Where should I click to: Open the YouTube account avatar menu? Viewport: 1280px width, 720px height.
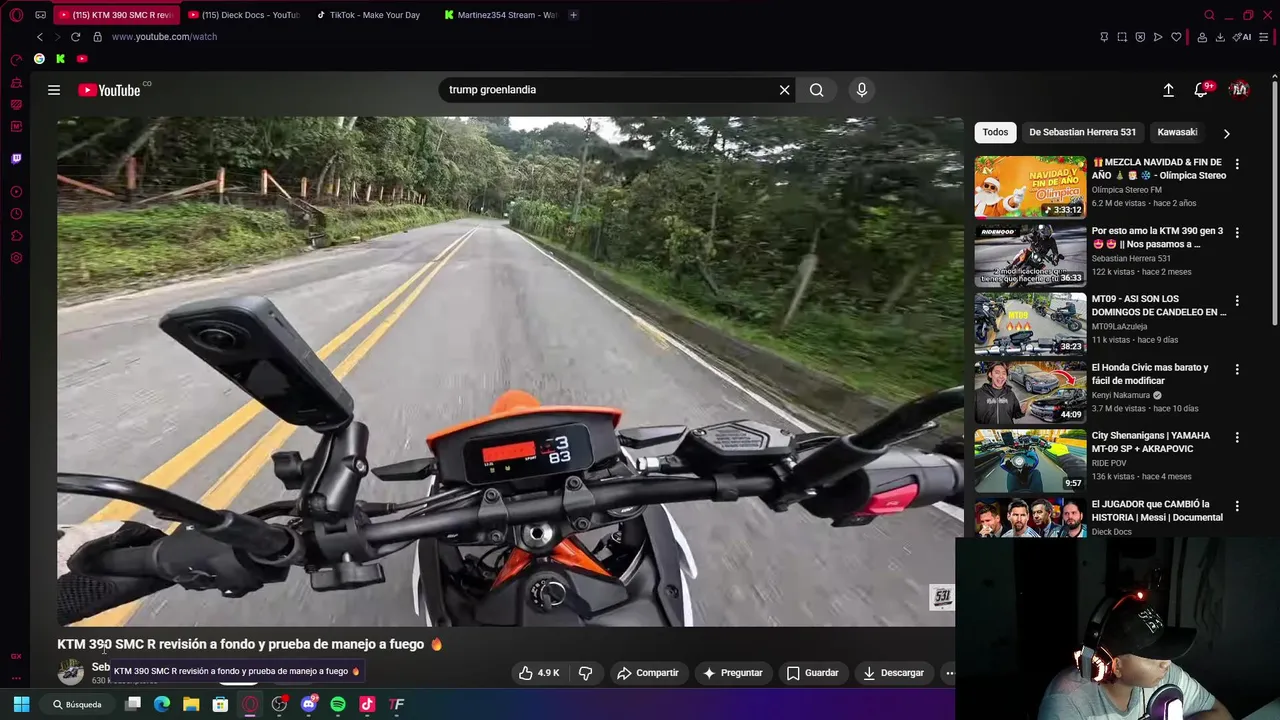(x=1240, y=90)
